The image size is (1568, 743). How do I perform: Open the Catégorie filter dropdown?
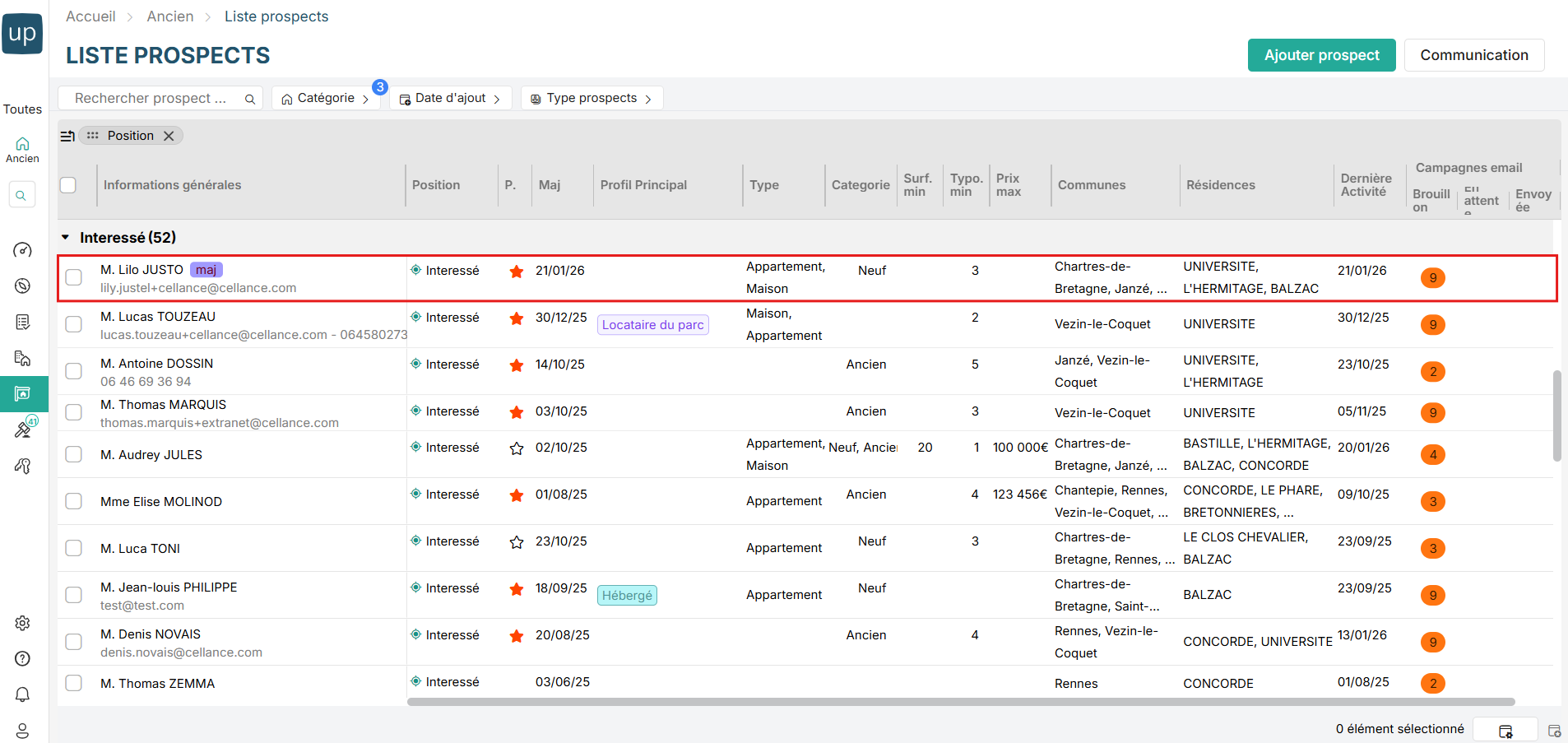[x=325, y=98]
